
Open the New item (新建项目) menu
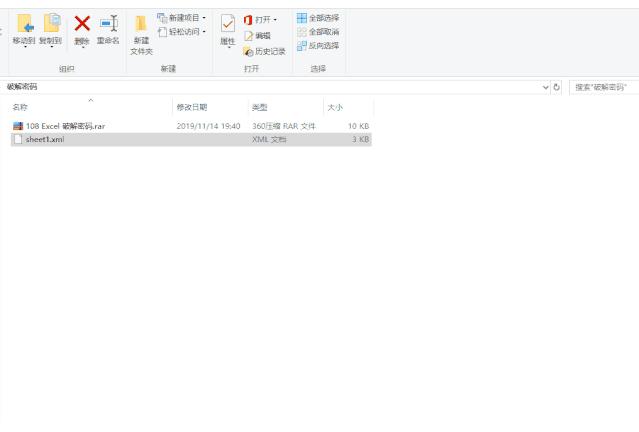click(x=181, y=18)
